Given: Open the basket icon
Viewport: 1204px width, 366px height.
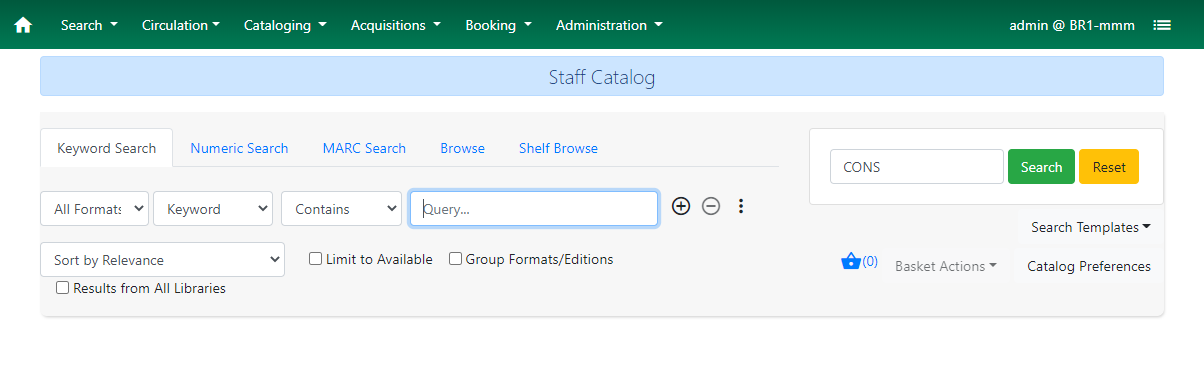Looking at the screenshot, I should pyautogui.click(x=851, y=262).
